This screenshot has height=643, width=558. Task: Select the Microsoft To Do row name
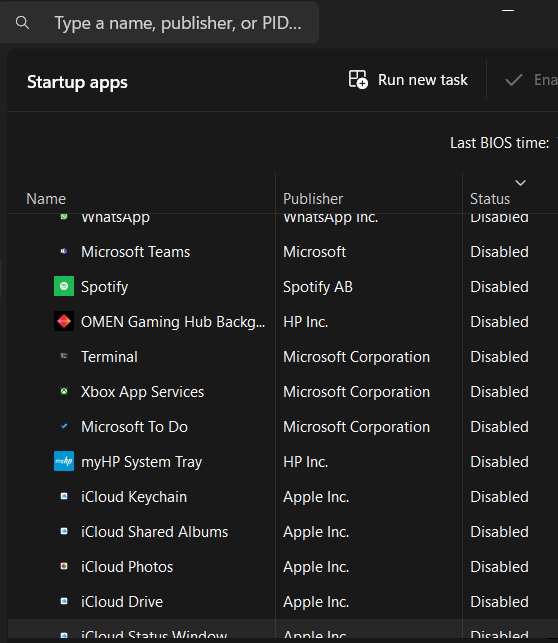coord(134,427)
